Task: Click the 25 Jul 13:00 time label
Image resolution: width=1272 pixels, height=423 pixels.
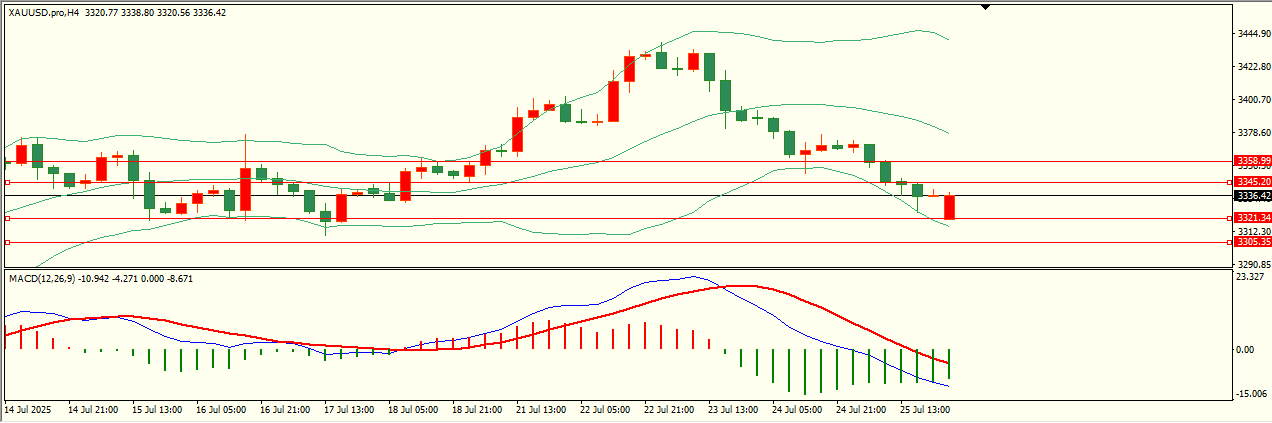Action: tap(925, 410)
